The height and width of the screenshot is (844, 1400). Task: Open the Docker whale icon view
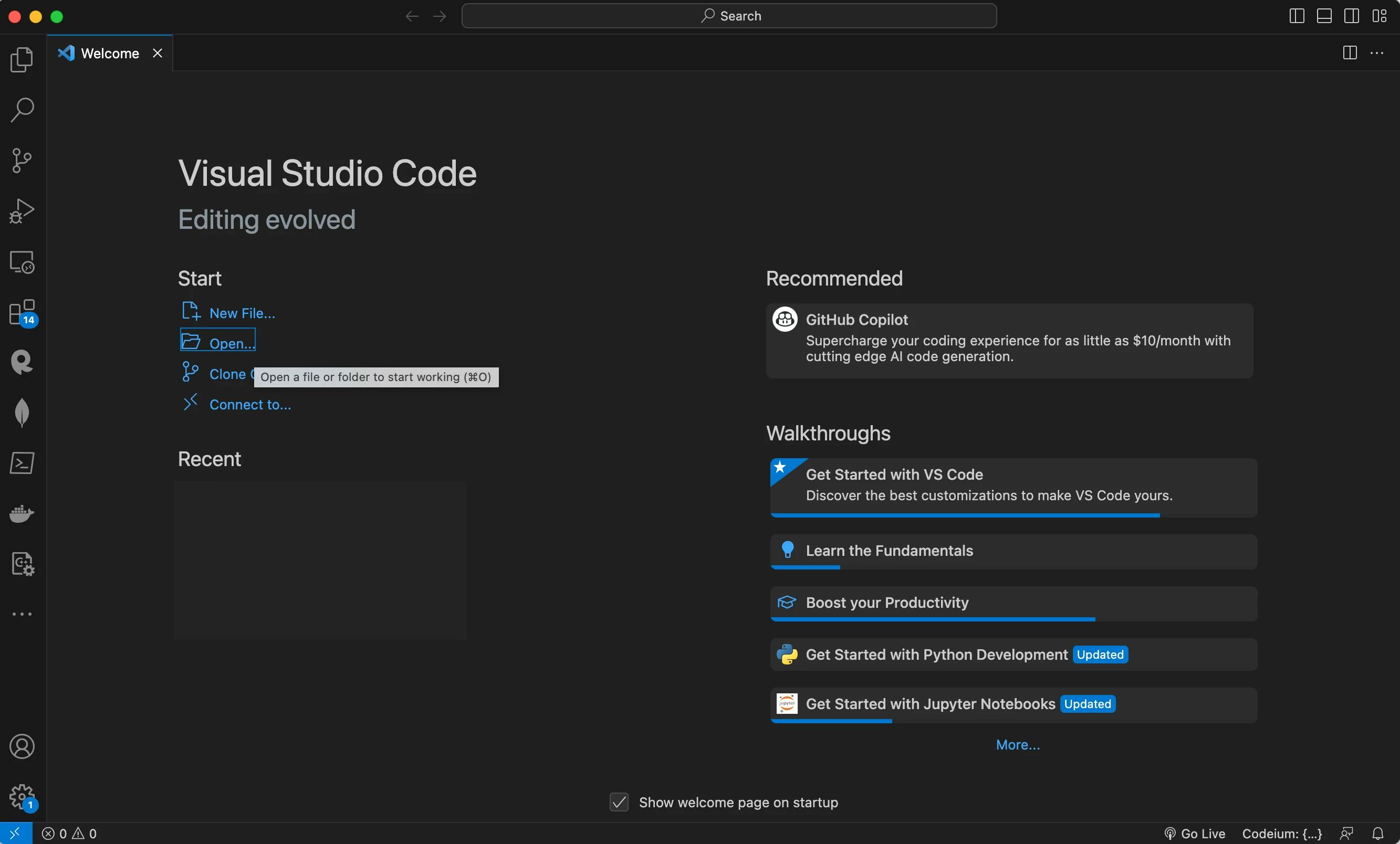pos(22,513)
